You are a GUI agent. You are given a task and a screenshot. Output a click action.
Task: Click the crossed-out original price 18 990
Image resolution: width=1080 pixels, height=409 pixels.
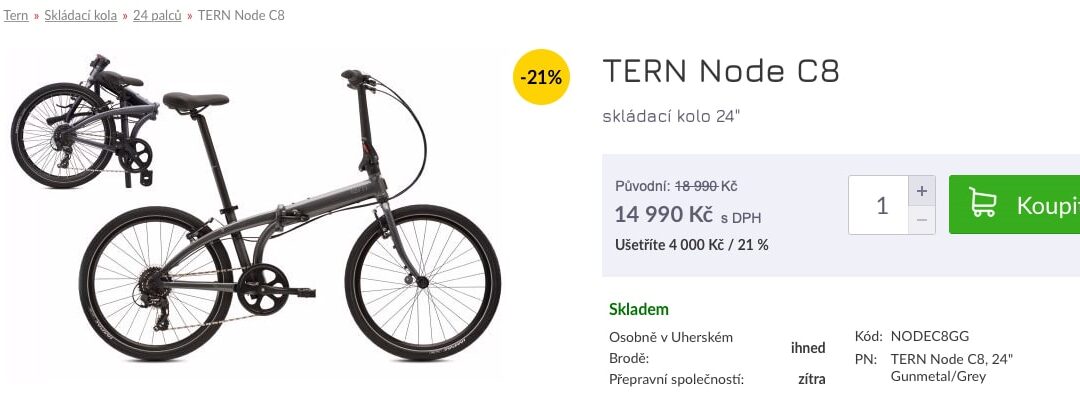(x=697, y=186)
